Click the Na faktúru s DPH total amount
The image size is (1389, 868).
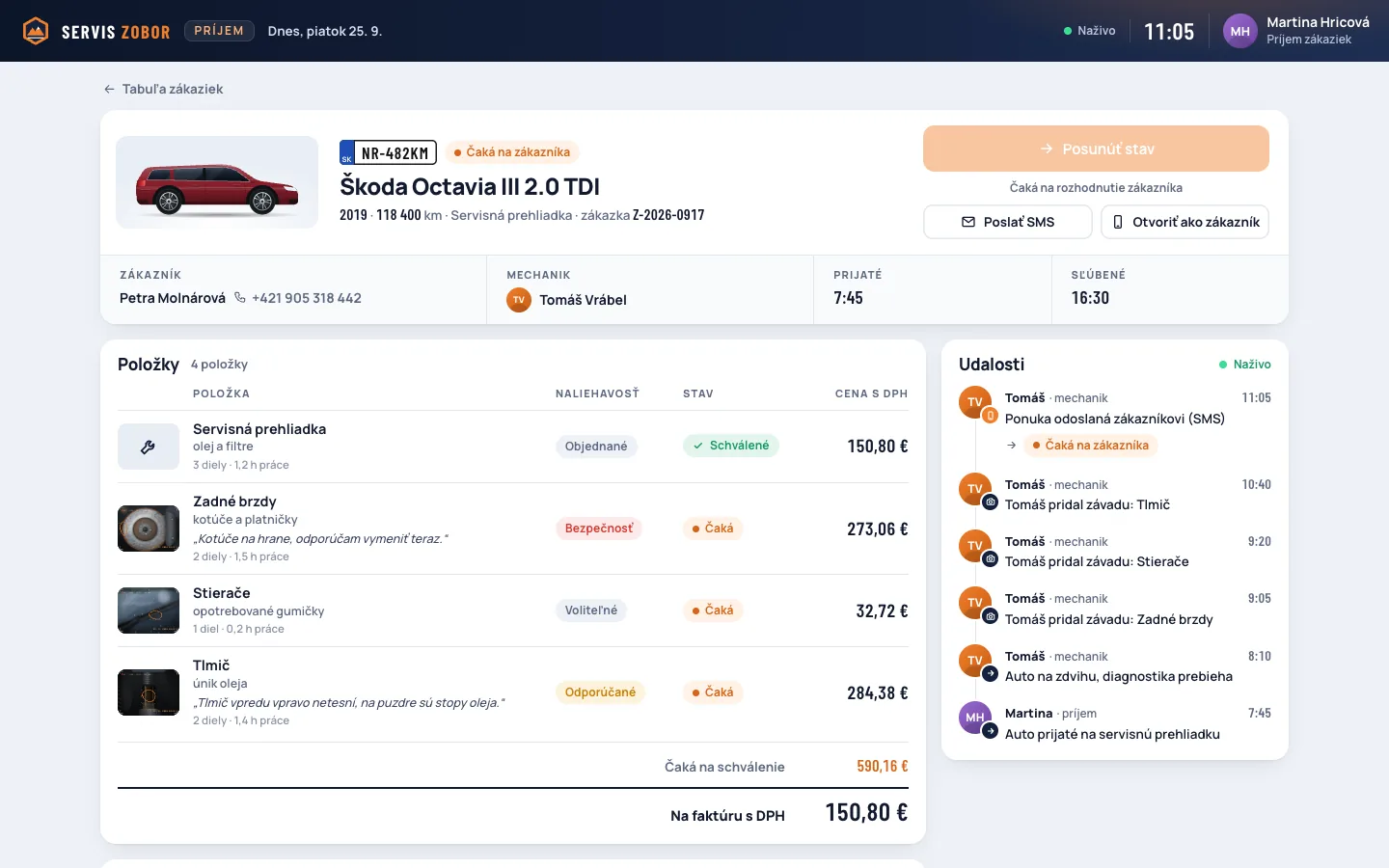click(866, 813)
